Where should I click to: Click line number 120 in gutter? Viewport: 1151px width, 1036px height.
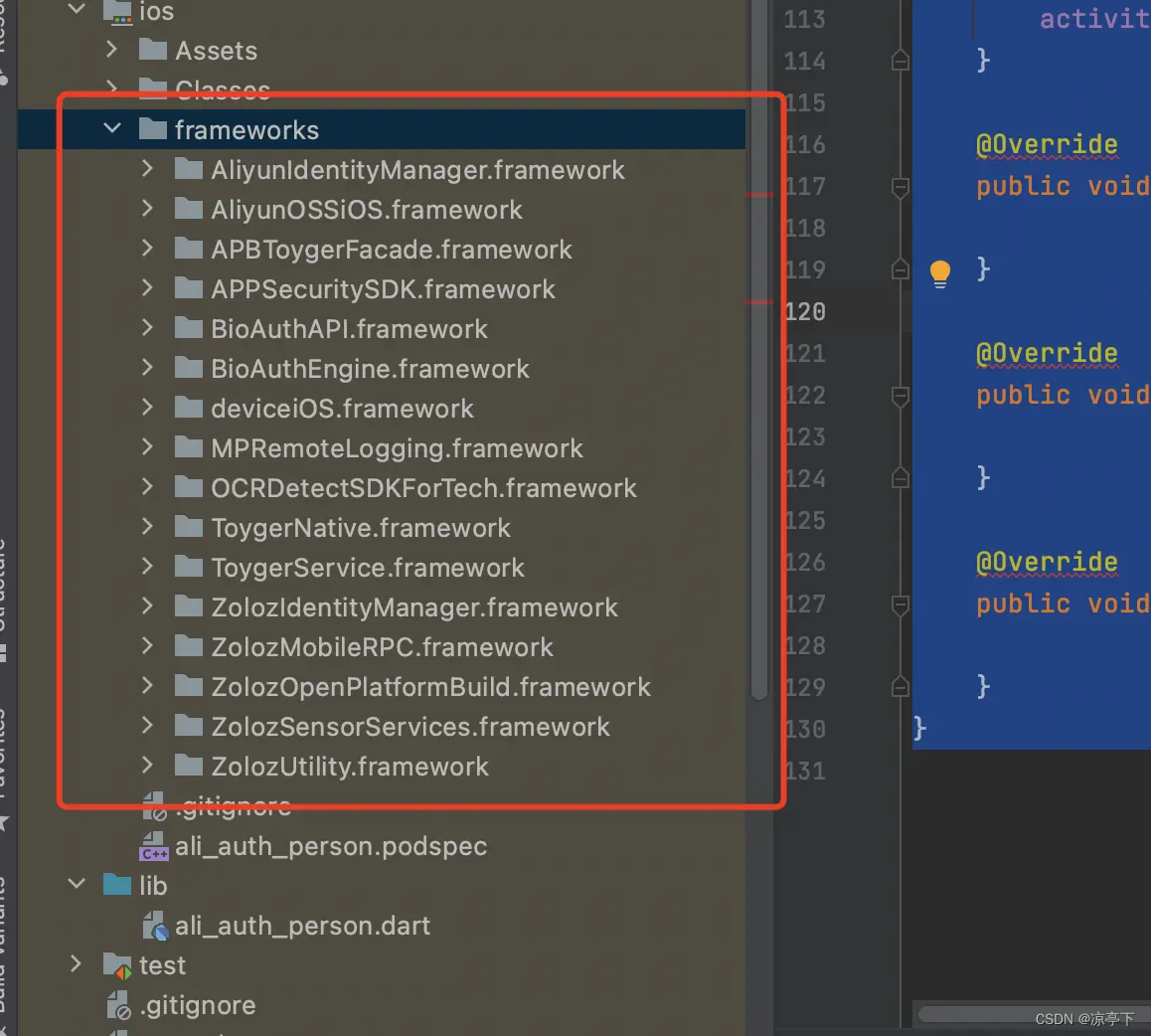pos(804,311)
